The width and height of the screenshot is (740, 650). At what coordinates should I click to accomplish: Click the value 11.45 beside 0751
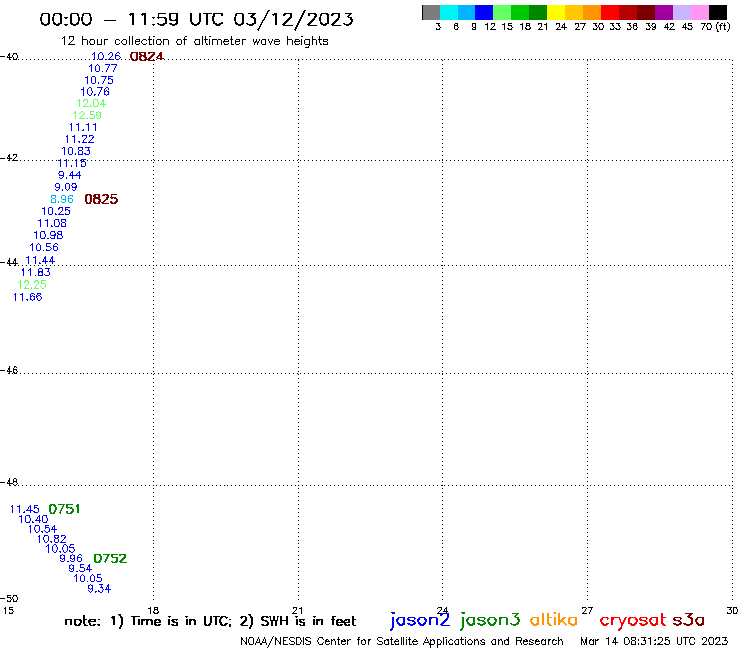click(x=25, y=509)
